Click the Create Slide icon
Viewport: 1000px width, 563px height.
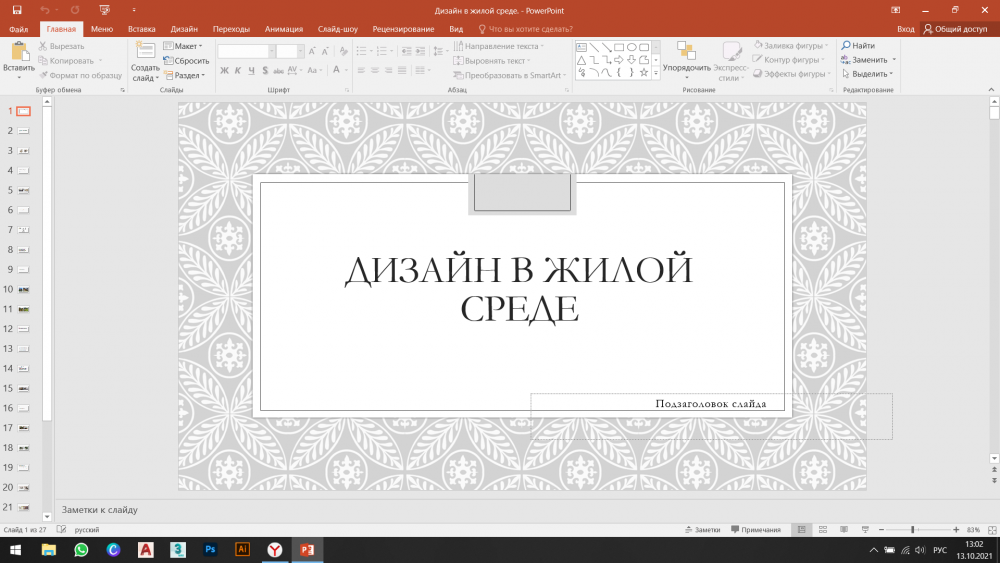pos(145,50)
